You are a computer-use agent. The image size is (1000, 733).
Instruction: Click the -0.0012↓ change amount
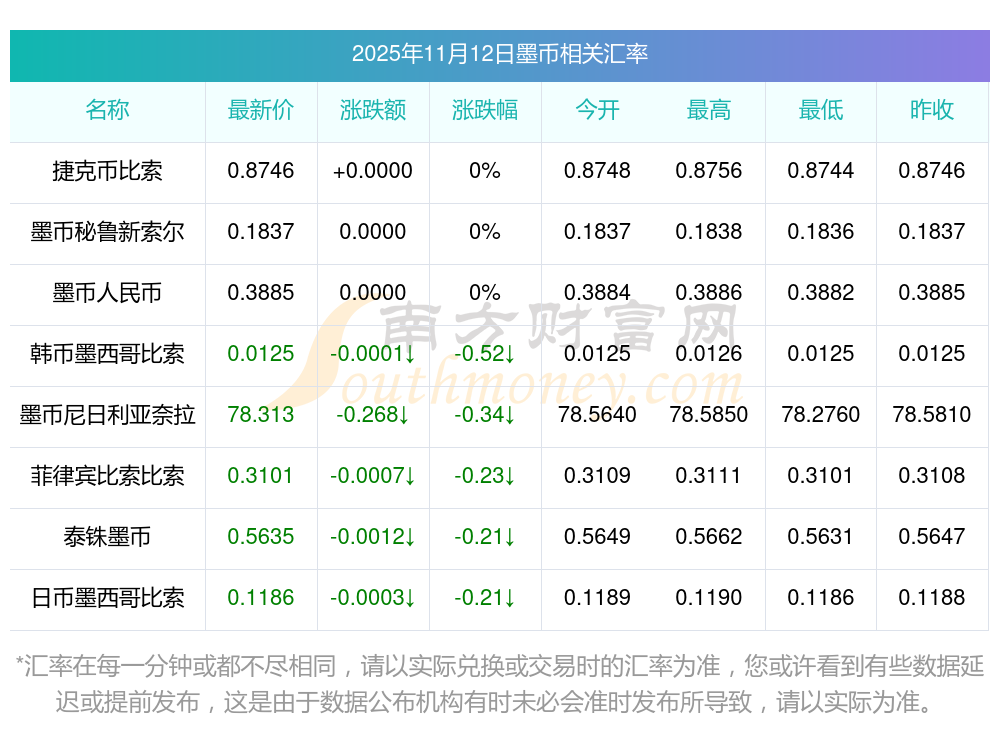pyautogui.click(x=373, y=537)
